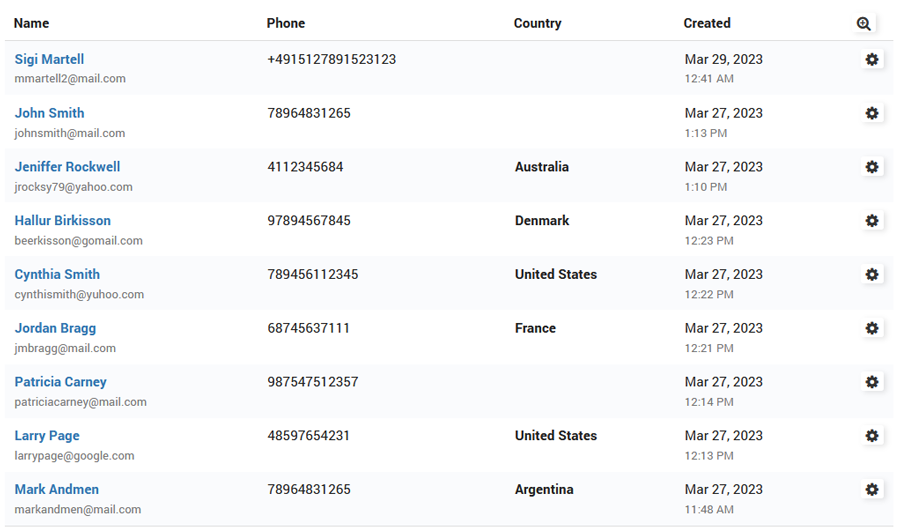Open the Jeniffer Rockwell contact link
900x527 pixels.
pos(67,167)
